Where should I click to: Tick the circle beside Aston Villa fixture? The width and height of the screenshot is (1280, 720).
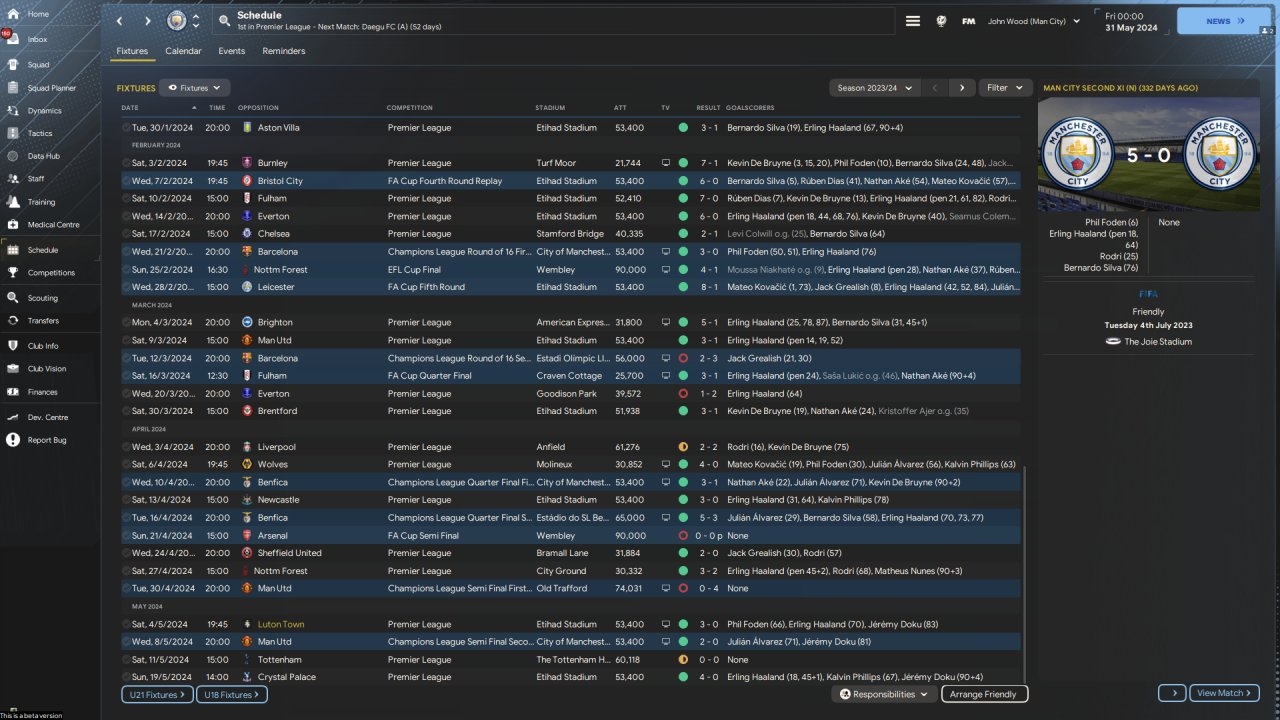(x=127, y=128)
